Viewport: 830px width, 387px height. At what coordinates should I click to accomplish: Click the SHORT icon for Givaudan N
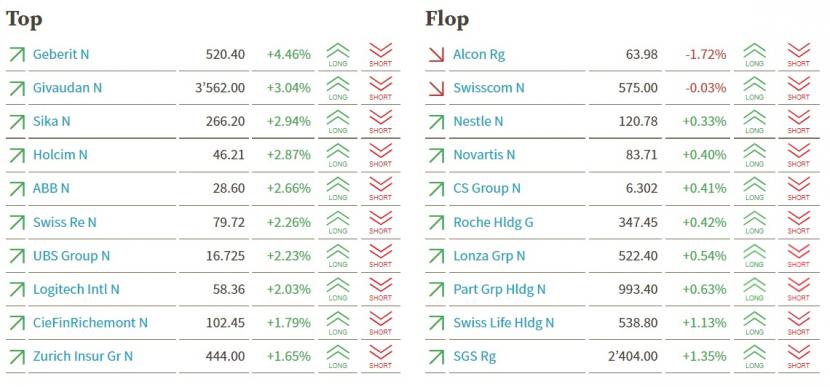click(380, 87)
